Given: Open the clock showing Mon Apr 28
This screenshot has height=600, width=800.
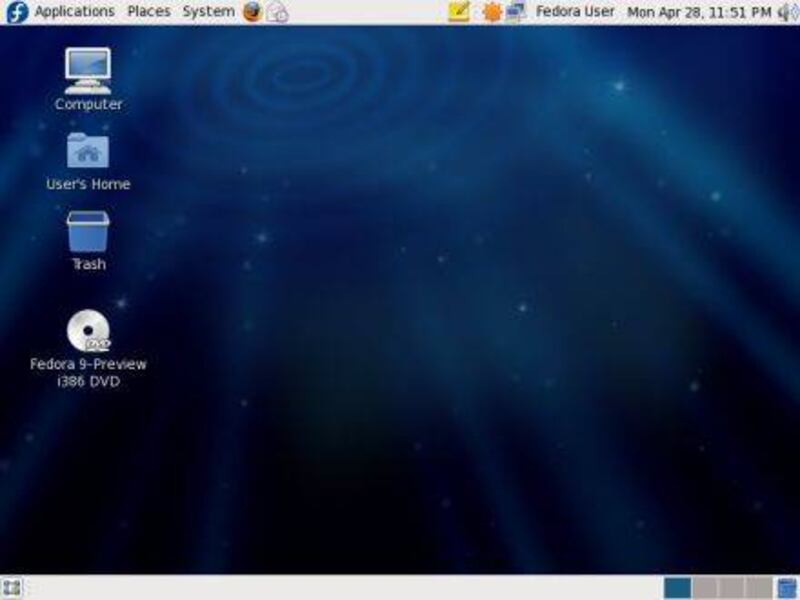Looking at the screenshot, I should (698, 12).
